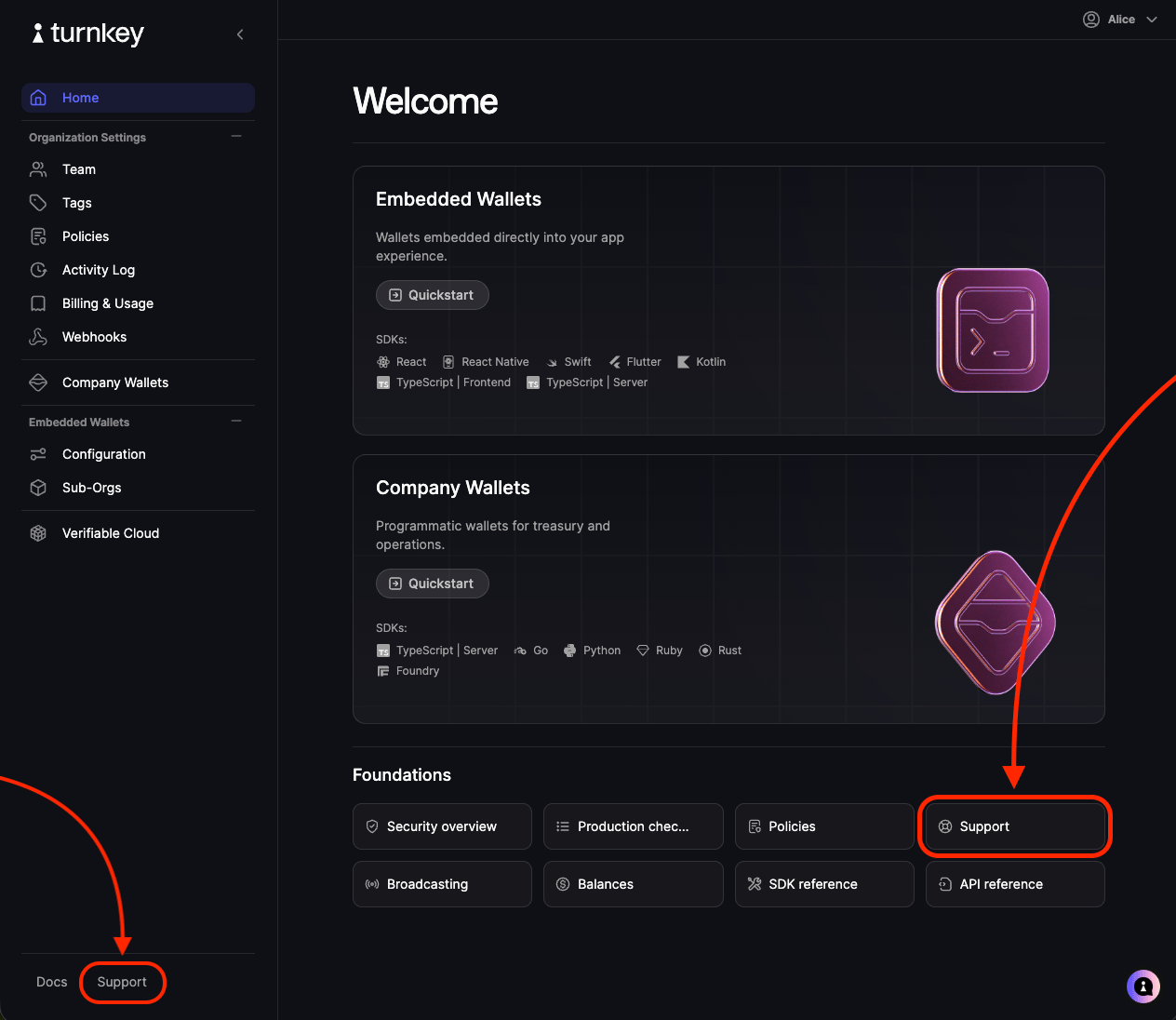Click the Billing & Usage book icon

click(x=38, y=303)
